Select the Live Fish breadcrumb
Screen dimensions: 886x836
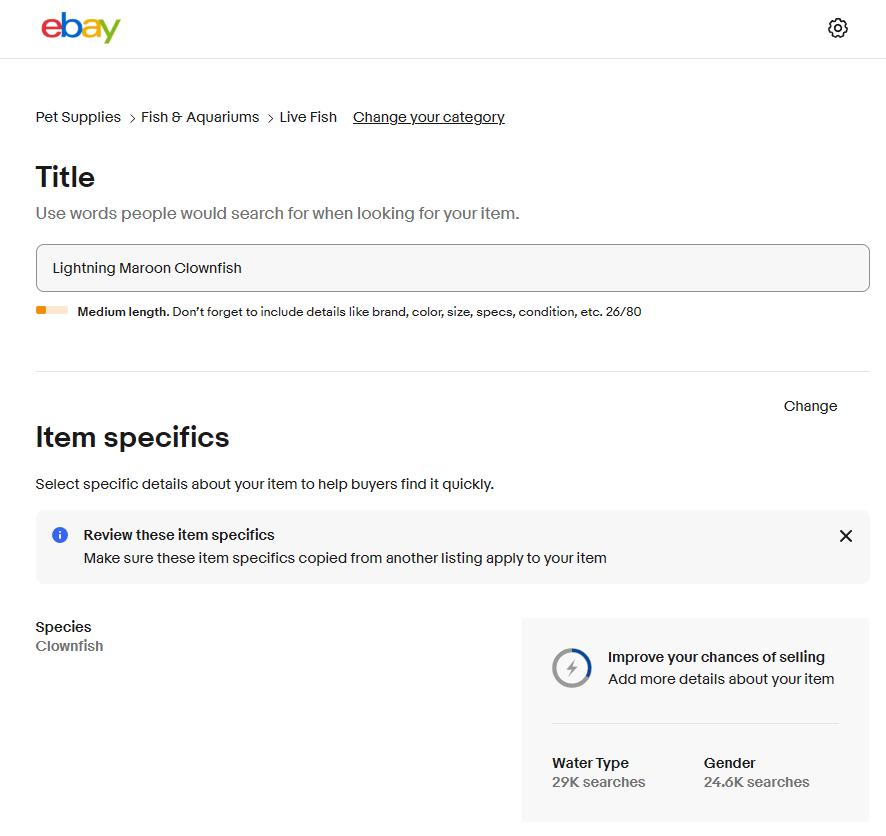click(308, 117)
